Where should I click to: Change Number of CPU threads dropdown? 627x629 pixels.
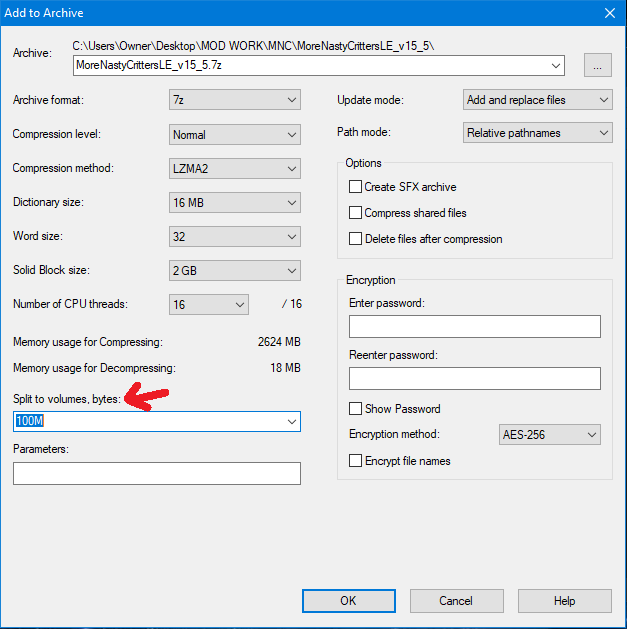click(x=209, y=304)
